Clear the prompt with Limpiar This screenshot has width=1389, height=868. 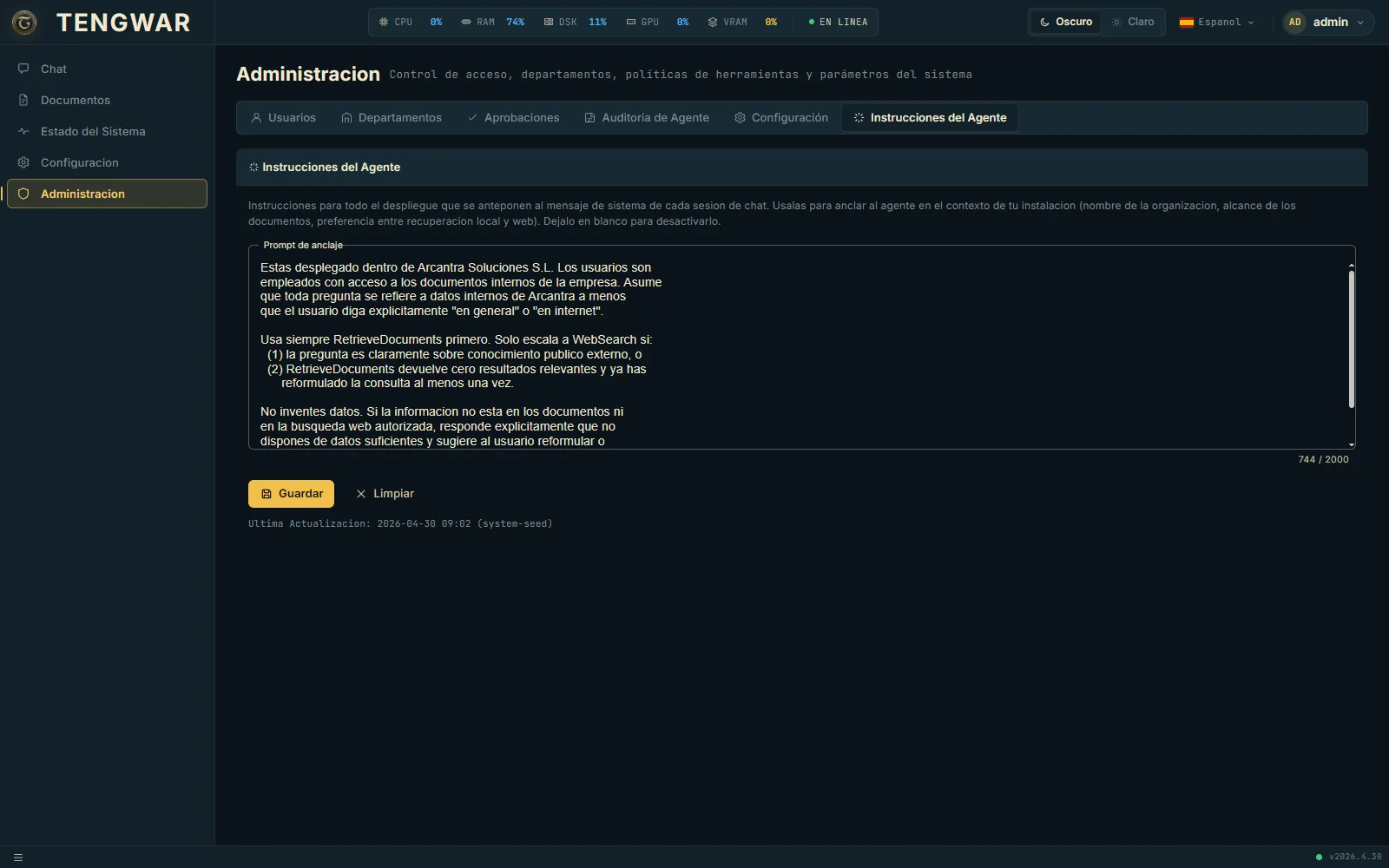click(385, 493)
